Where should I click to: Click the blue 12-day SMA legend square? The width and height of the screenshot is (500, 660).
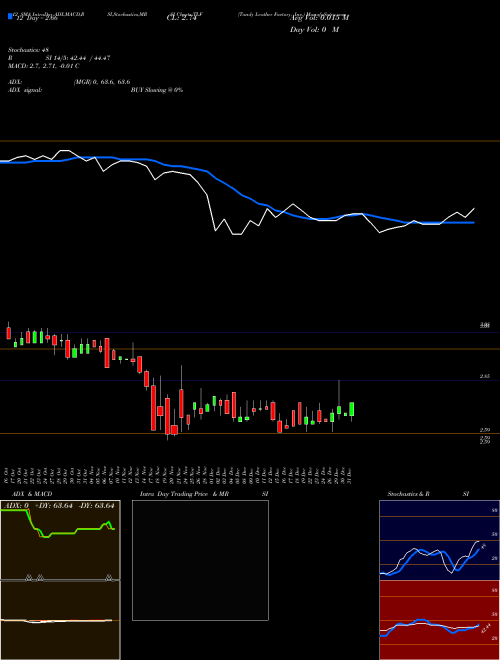pyautogui.click(x=10, y=16)
